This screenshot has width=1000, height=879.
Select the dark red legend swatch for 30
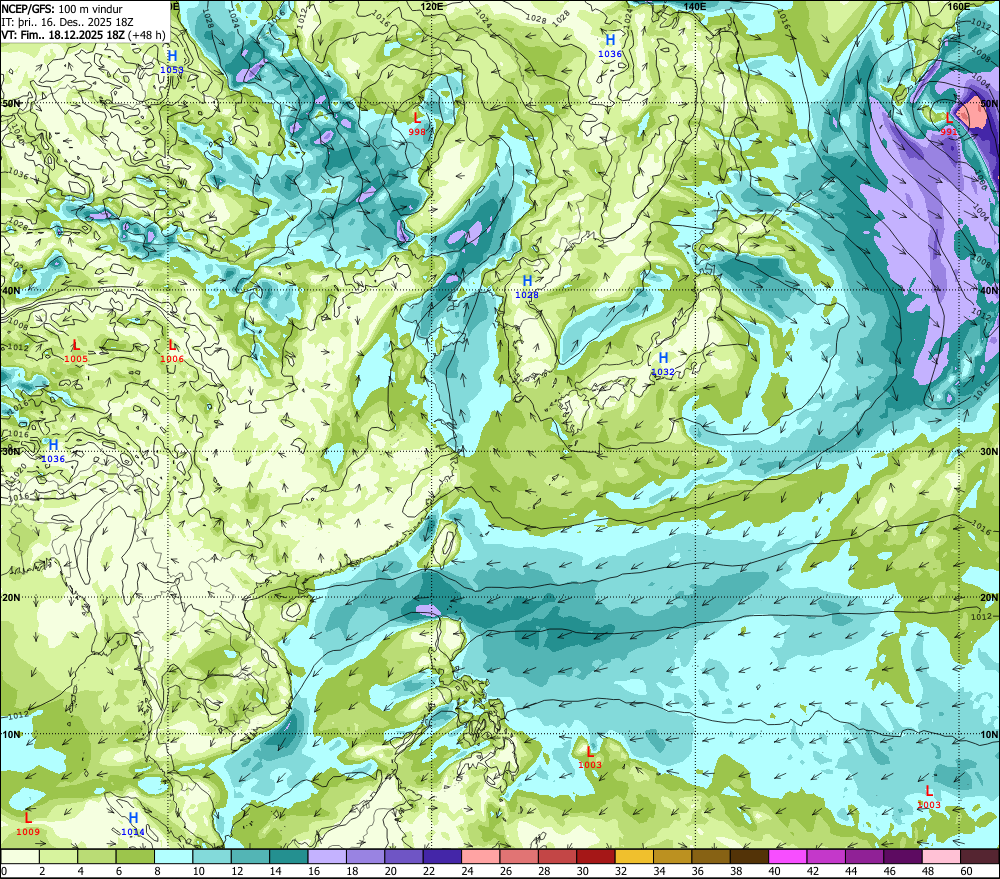pyautogui.click(x=596, y=856)
